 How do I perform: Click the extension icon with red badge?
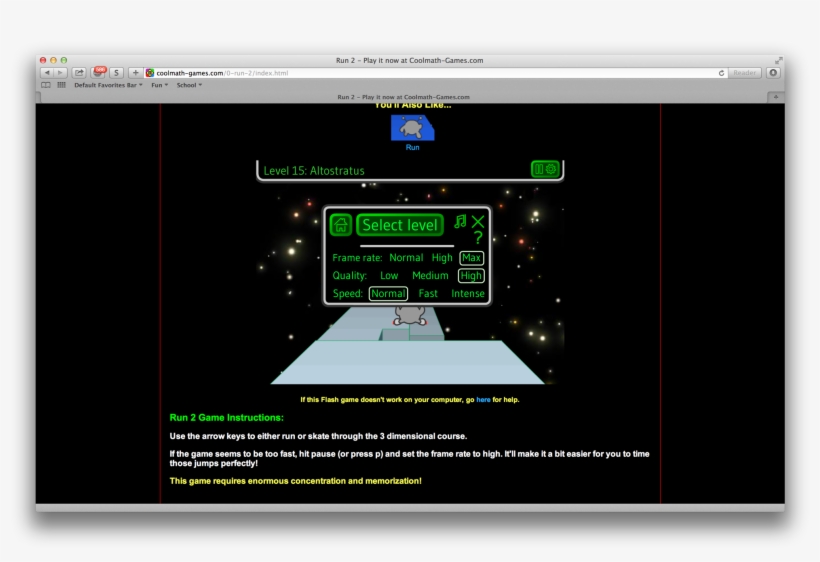(98, 72)
